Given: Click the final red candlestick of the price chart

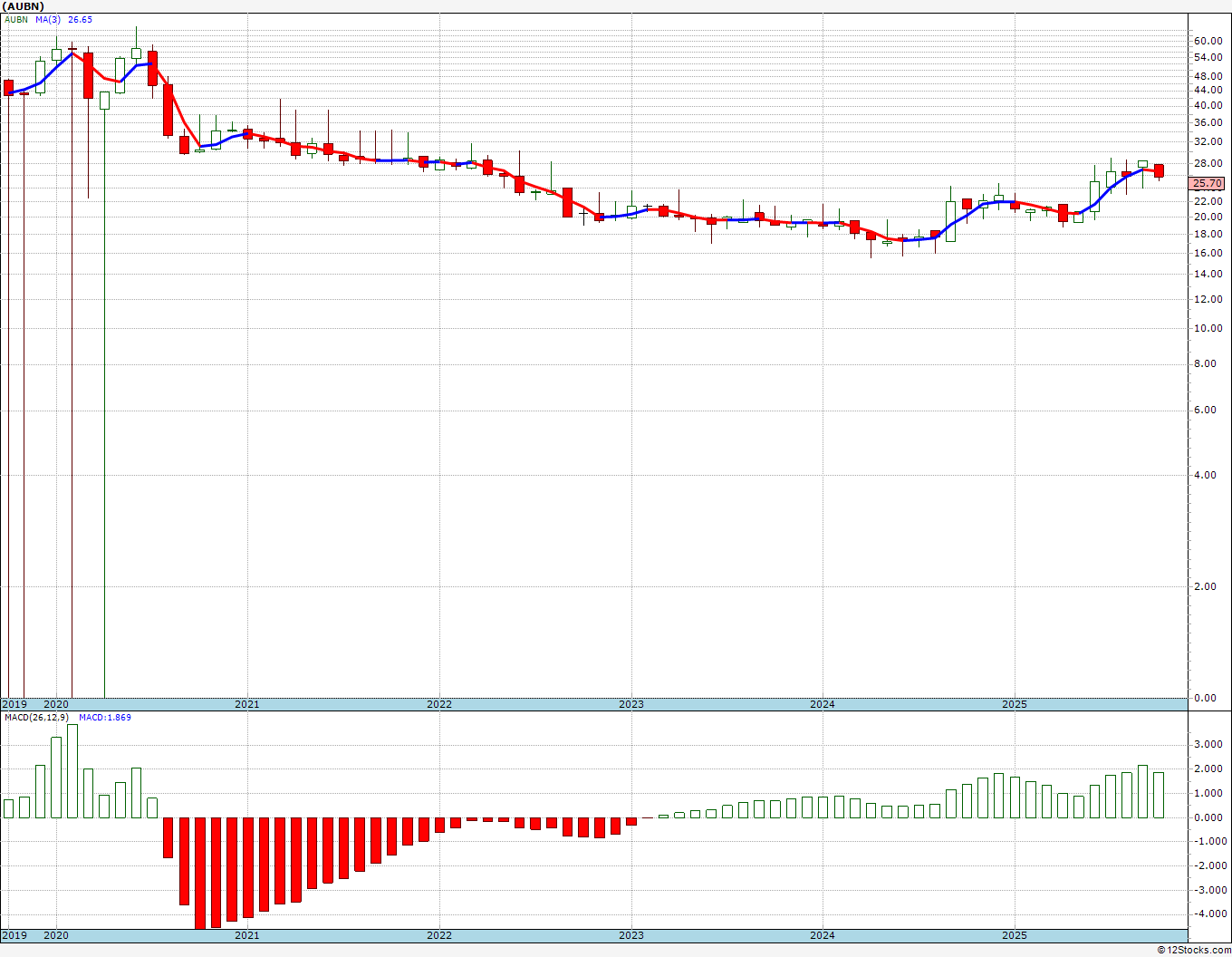Looking at the screenshot, I should point(1159,170).
